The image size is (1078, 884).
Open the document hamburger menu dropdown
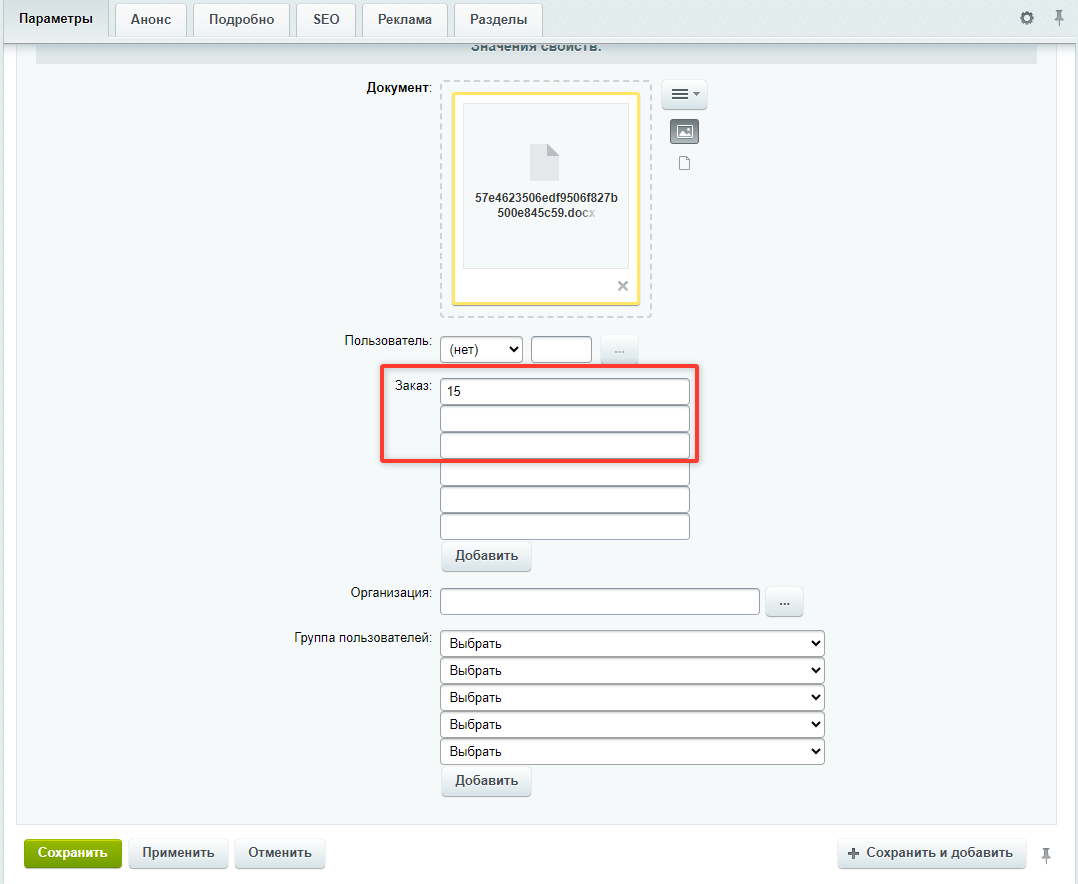coord(684,94)
